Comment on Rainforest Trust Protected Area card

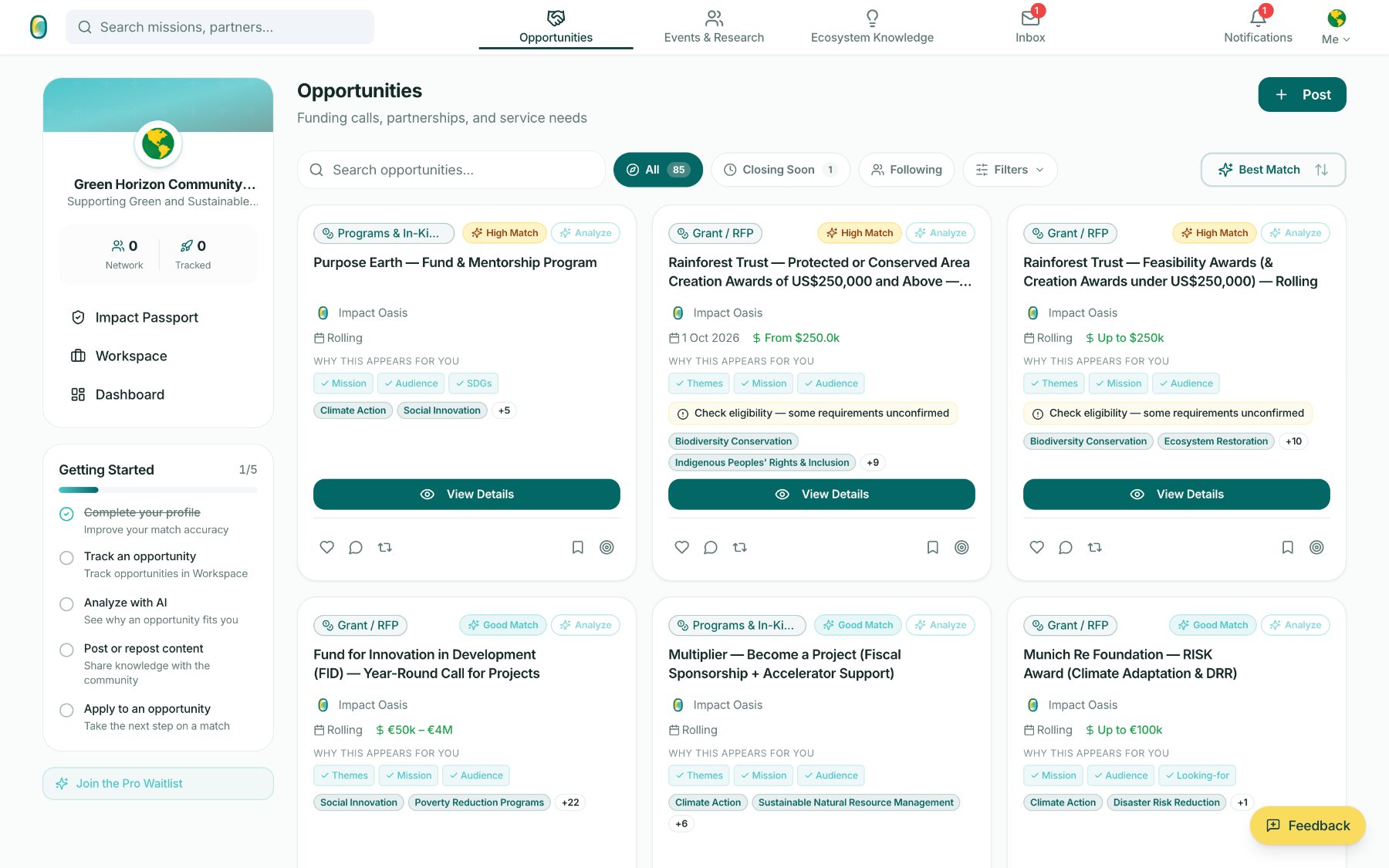711,547
